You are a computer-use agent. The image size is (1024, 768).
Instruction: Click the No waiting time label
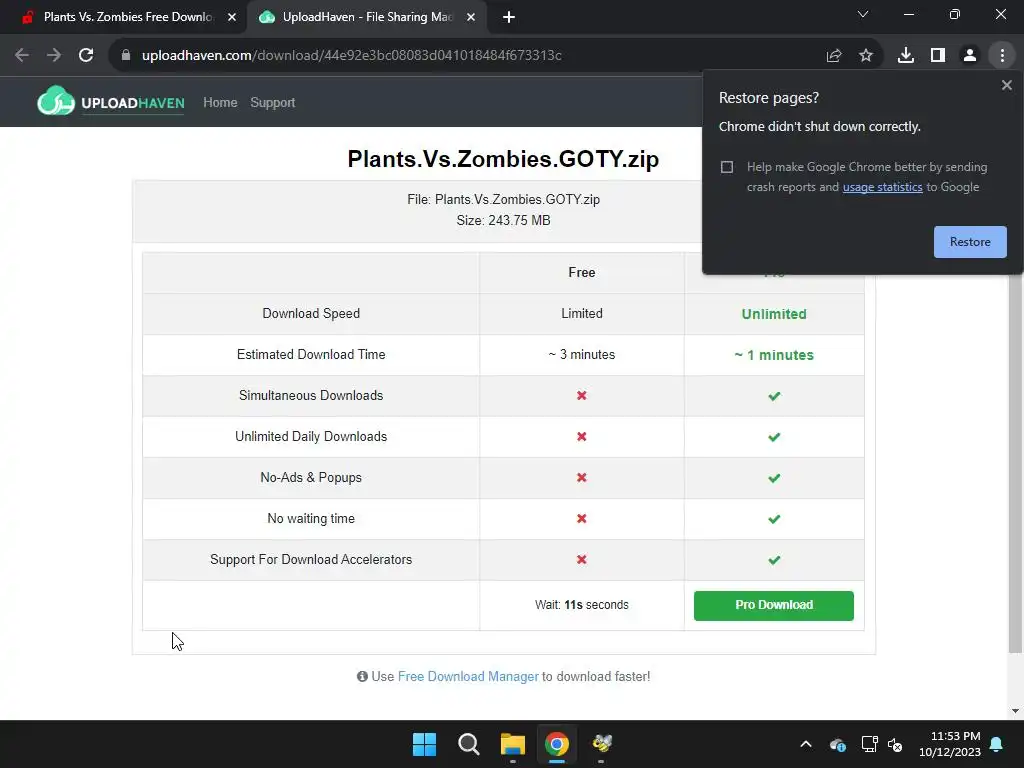click(311, 519)
